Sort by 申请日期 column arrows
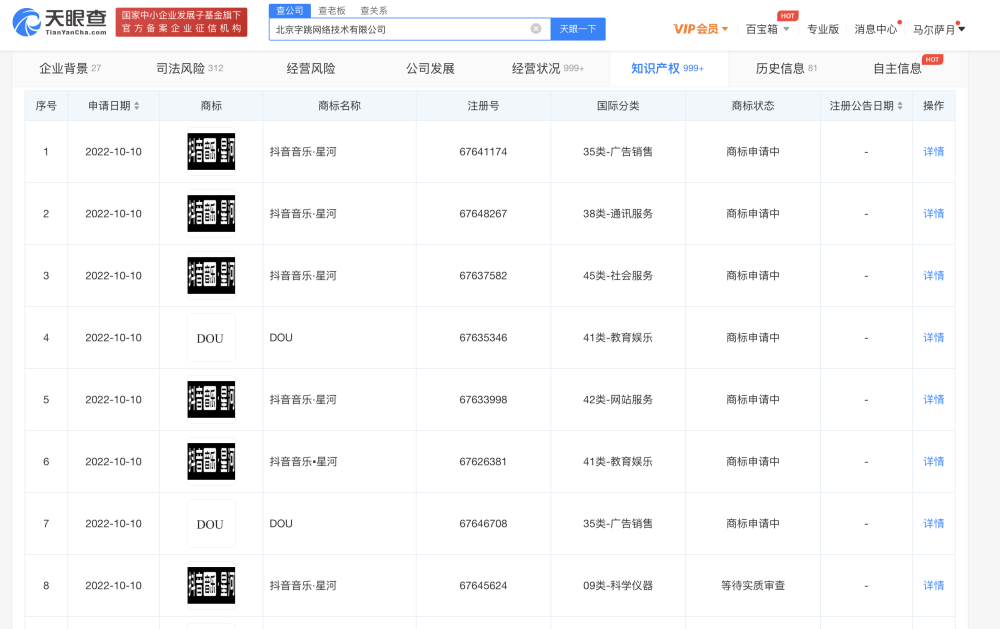Viewport: 1000px width, 629px height. pos(137,106)
